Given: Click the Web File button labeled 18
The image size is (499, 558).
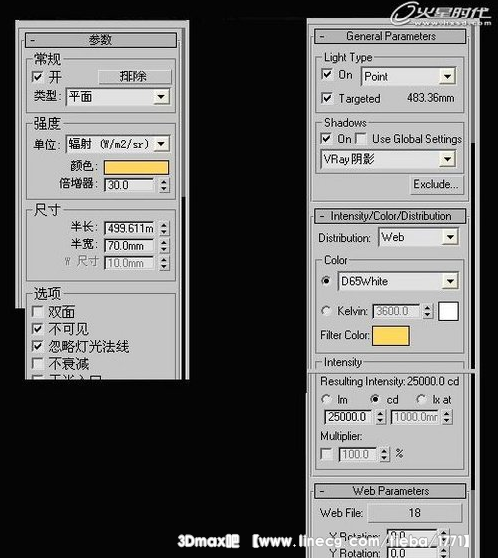Looking at the screenshot, I should (415, 513).
